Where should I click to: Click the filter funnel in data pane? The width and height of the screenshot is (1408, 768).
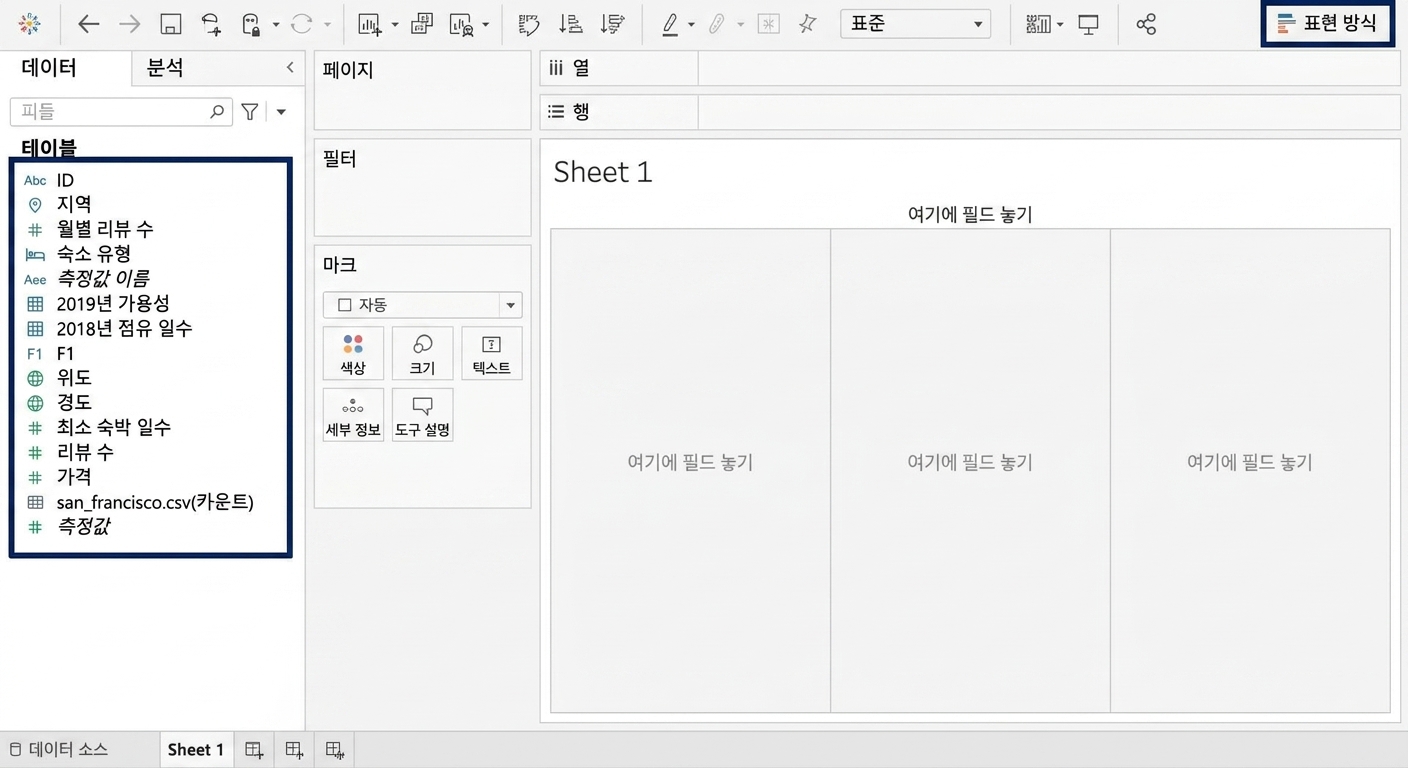tap(250, 112)
